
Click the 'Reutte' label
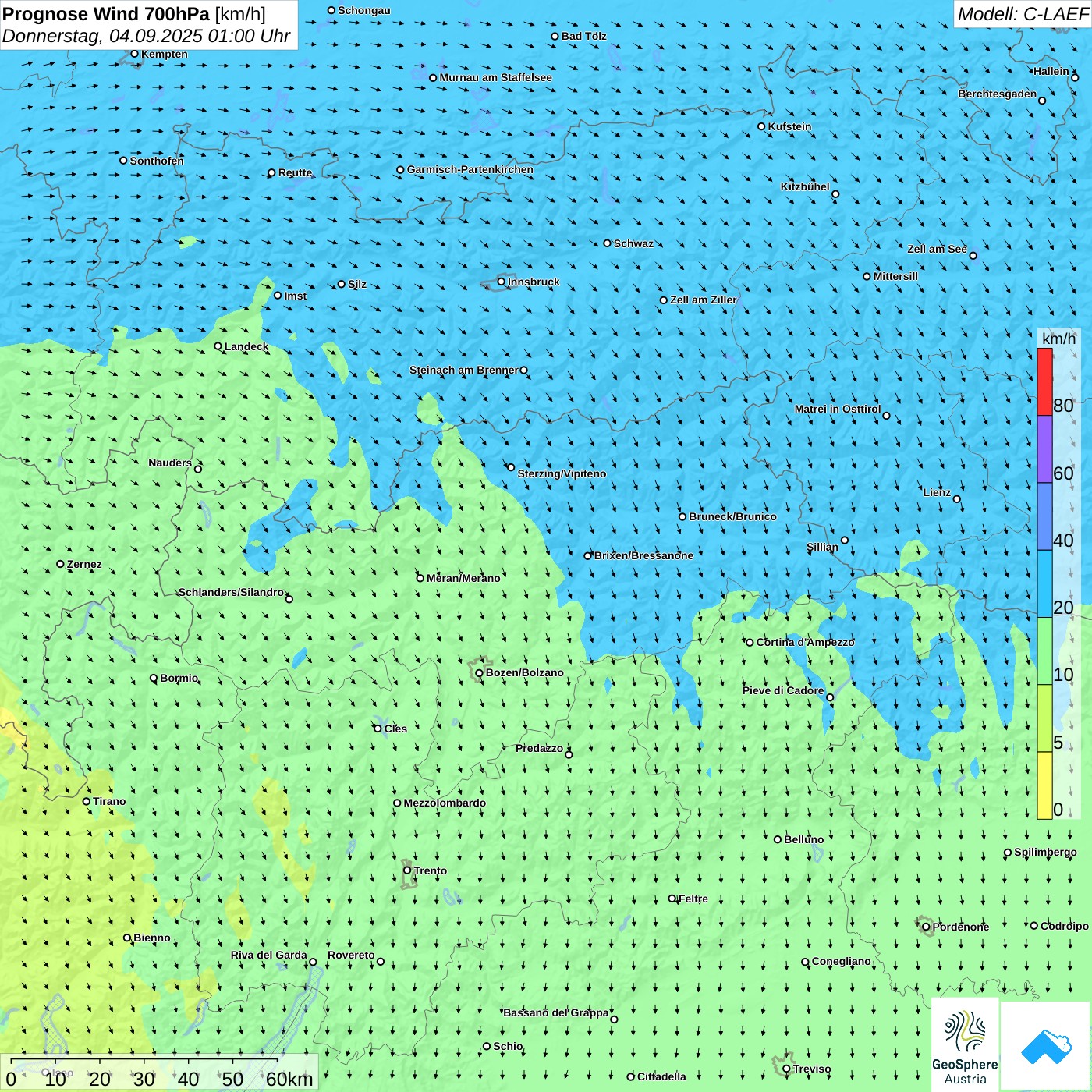295,172
